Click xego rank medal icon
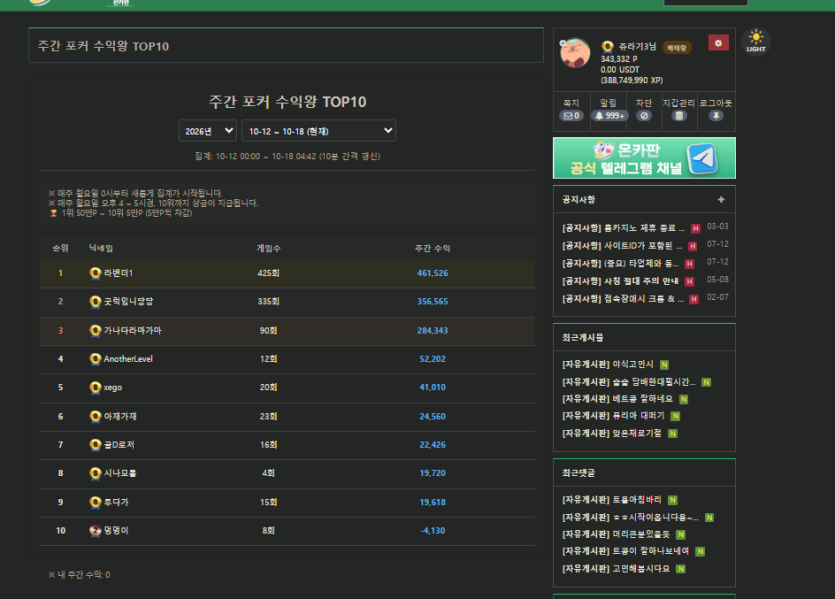Viewport: 835px width, 599px height. pyautogui.click(x=95, y=387)
